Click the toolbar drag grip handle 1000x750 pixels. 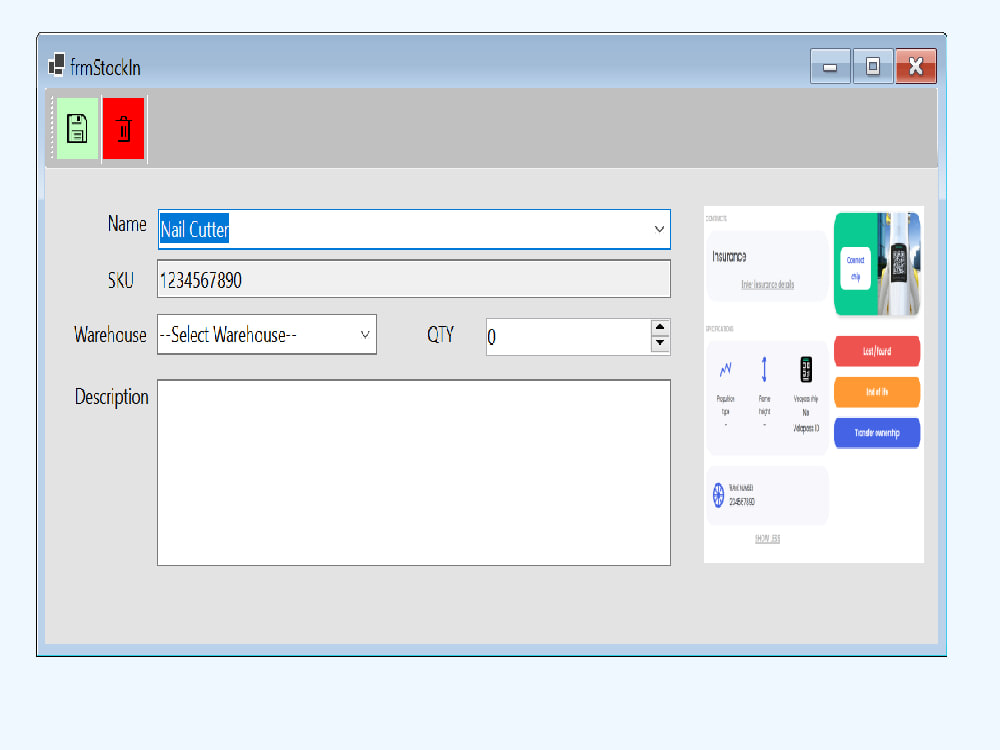[52, 128]
